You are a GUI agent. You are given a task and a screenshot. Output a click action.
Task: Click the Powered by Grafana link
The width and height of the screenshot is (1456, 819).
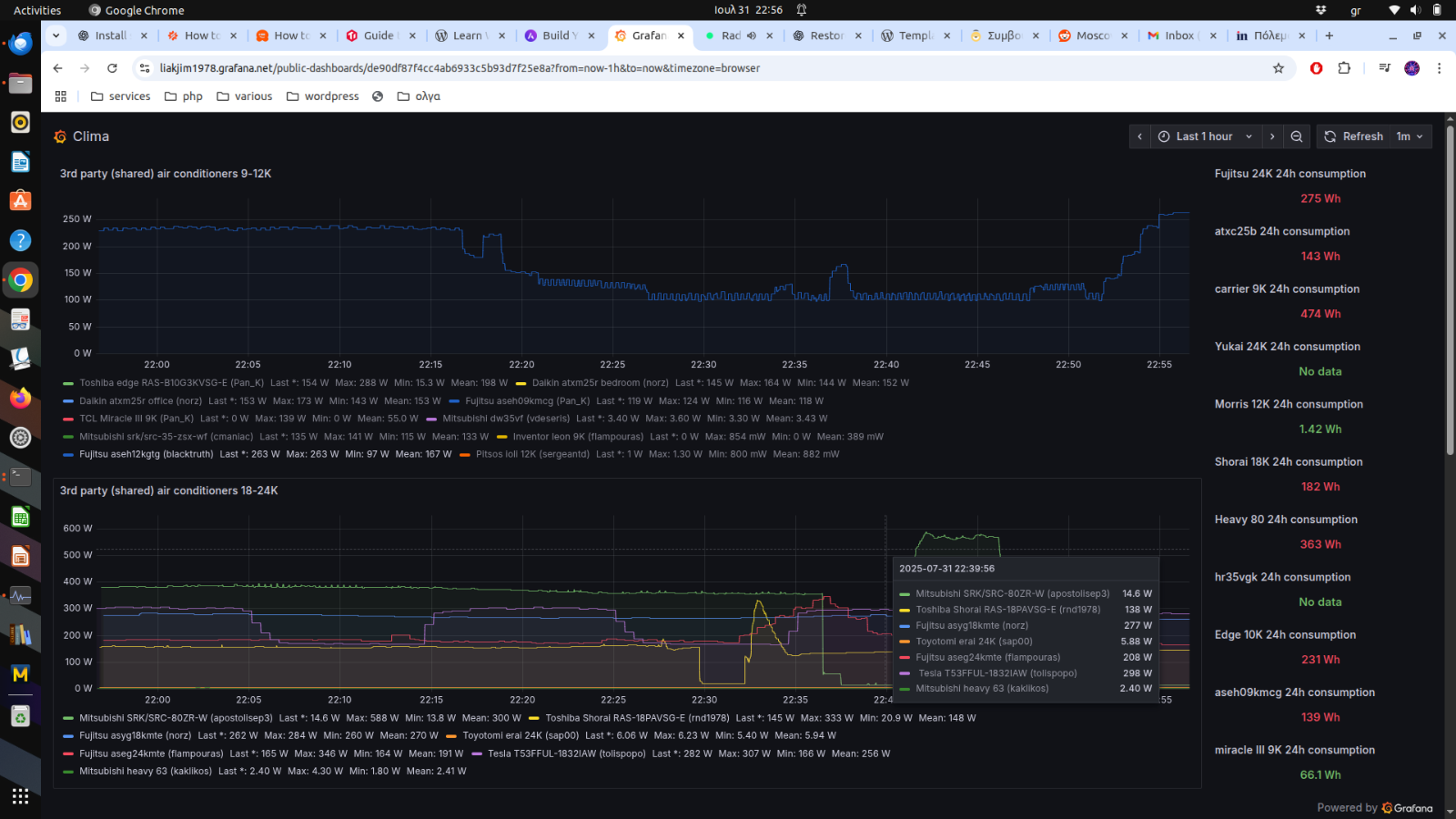(1374, 808)
